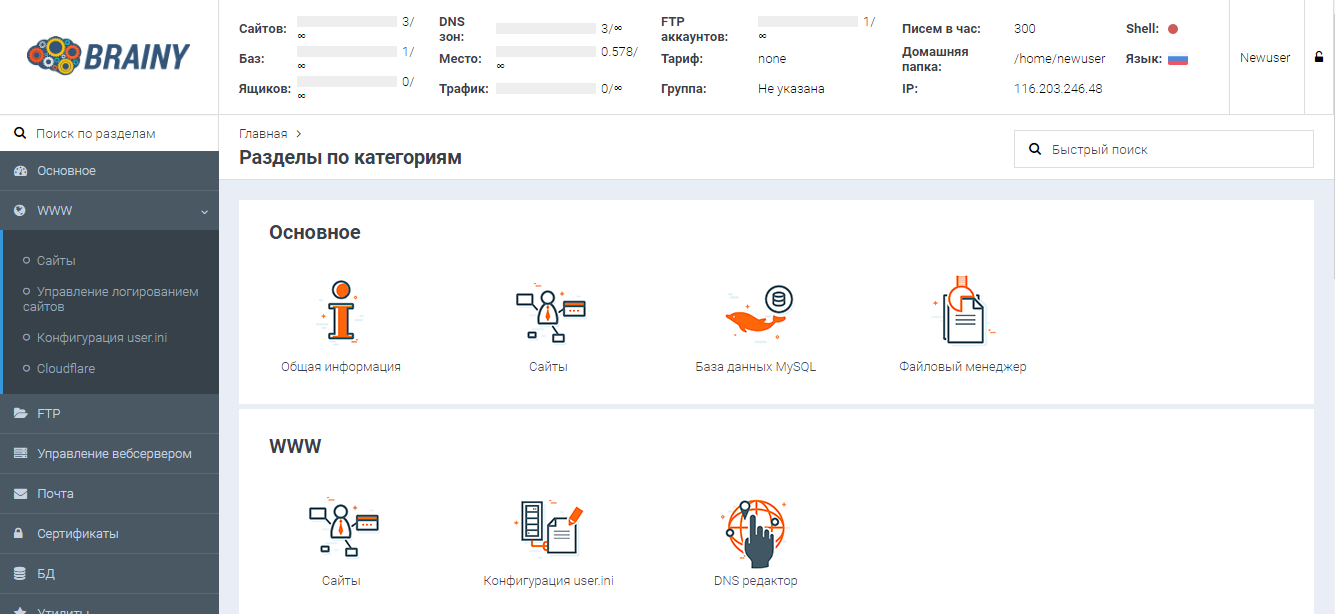Open the Общая информация icon
Viewport: 1335px width, 614px height.
point(341,312)
